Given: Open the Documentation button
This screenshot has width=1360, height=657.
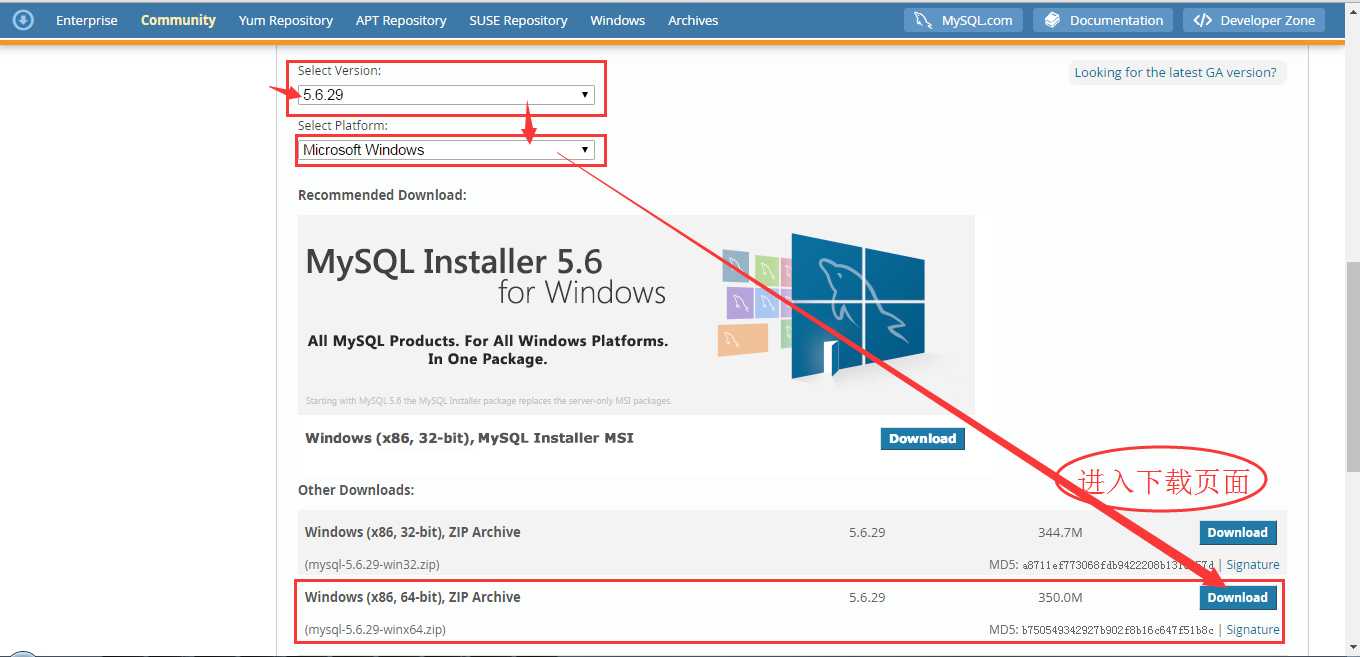Looking at the screenshot, I should point(1103,20).
